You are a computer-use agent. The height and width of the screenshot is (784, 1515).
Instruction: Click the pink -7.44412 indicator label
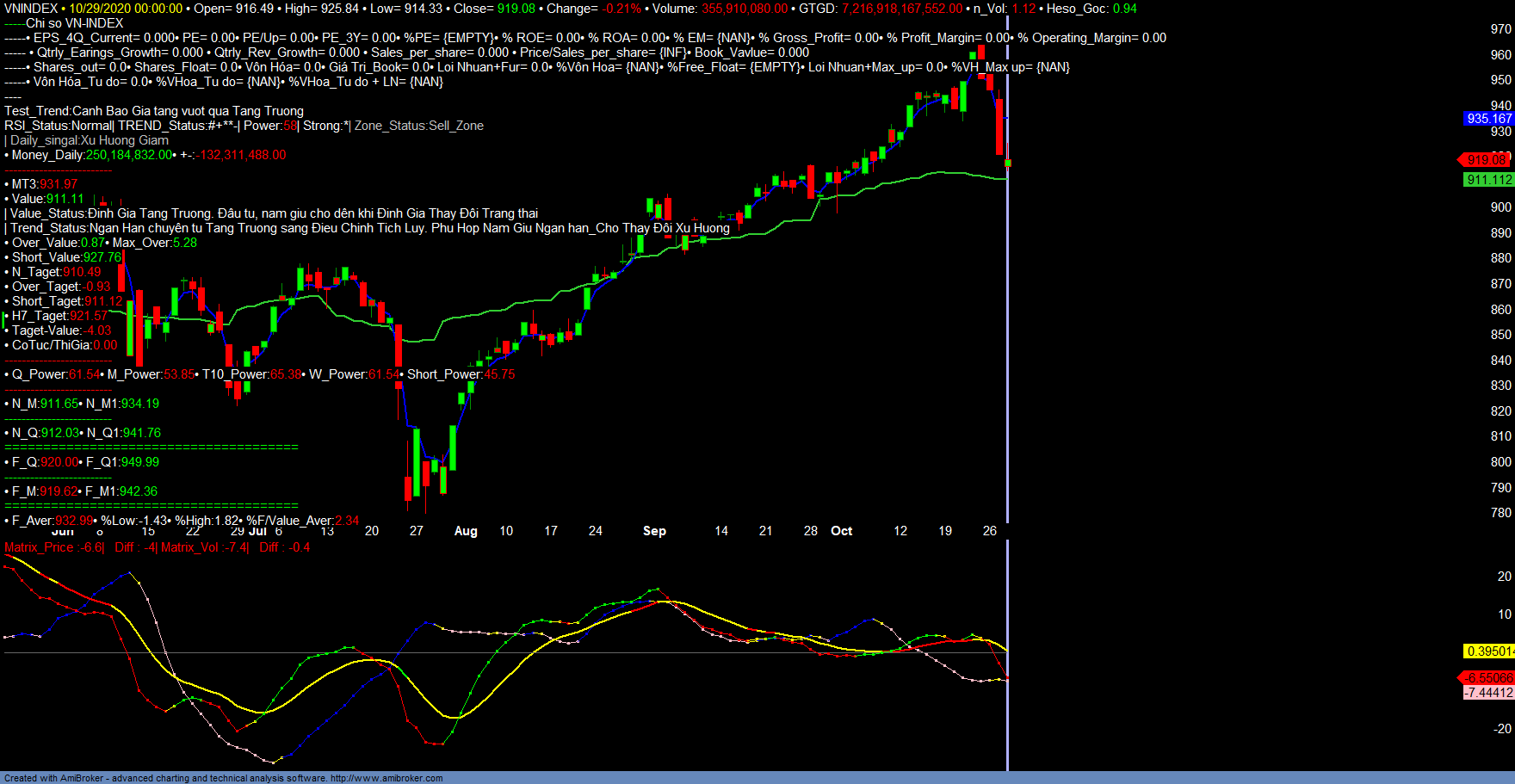pyautogui.click(x=1488, y=693)
